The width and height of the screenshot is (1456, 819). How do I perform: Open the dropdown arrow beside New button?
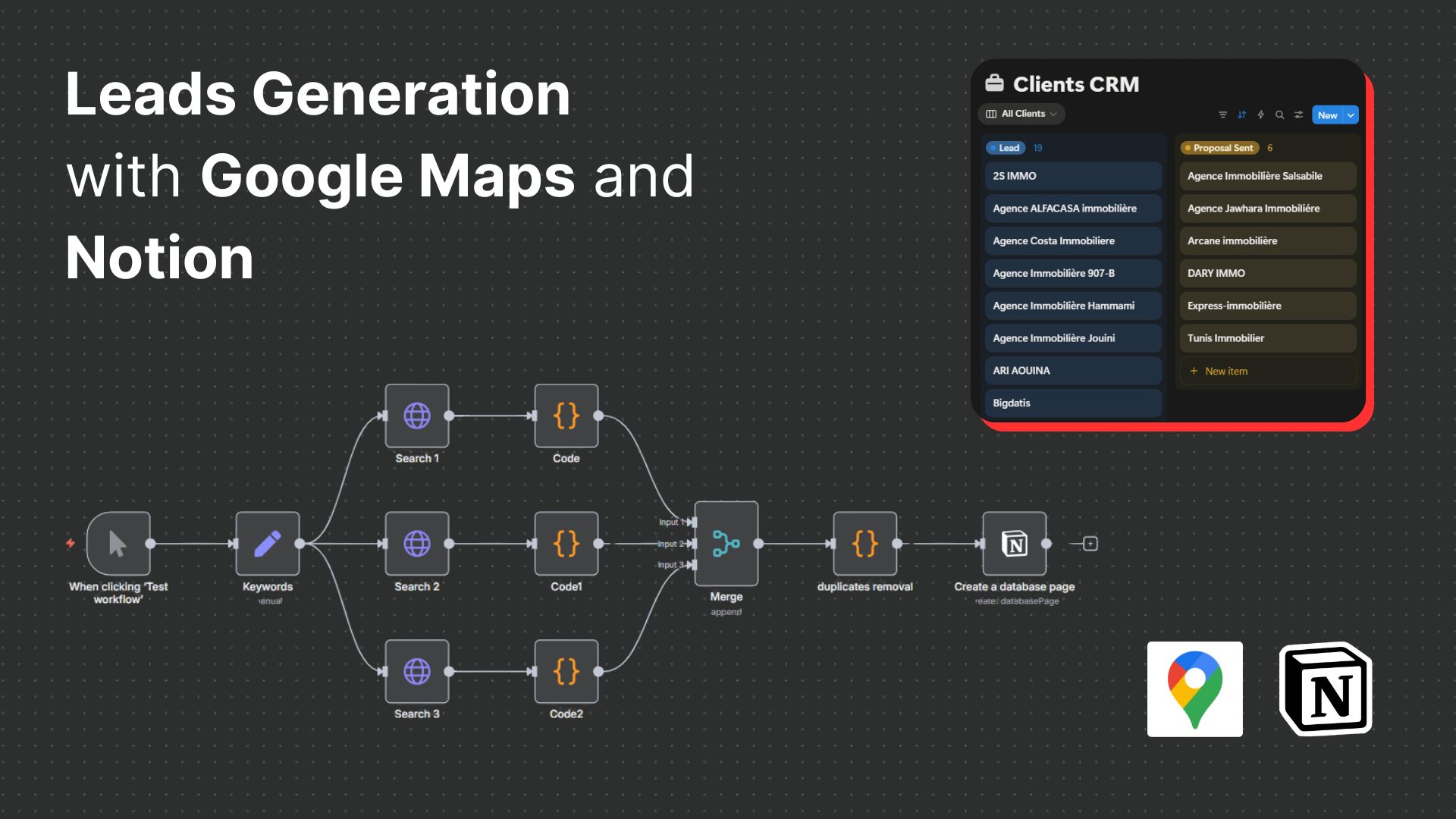click(1351, 115)
